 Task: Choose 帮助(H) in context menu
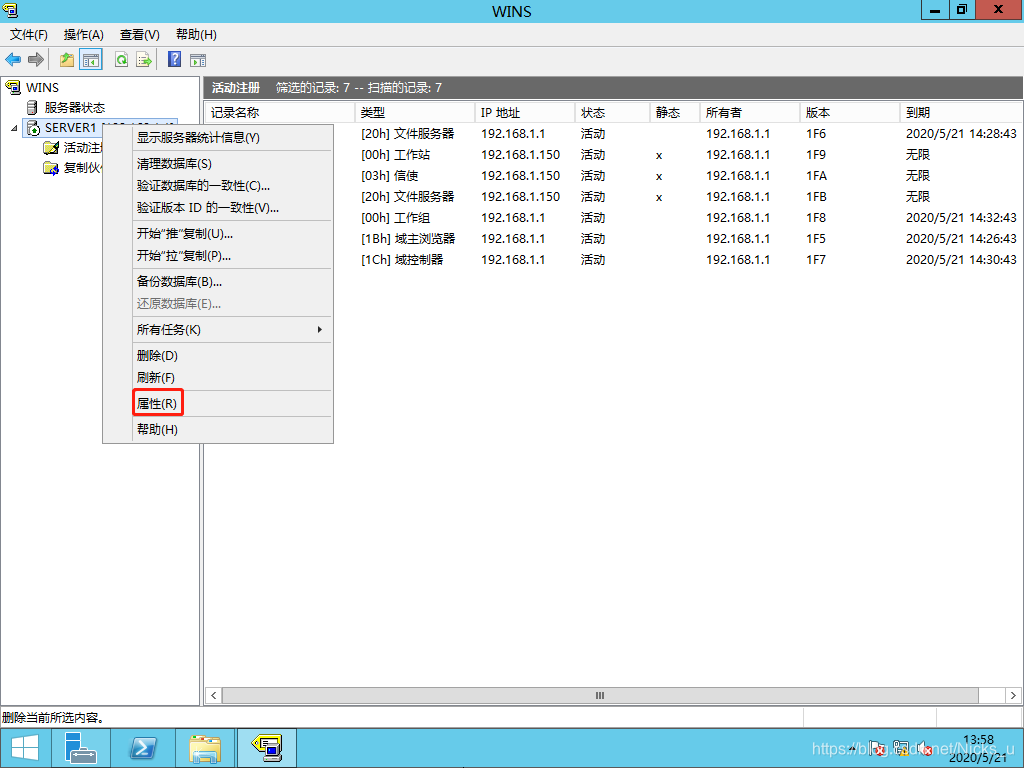point(232,430)
